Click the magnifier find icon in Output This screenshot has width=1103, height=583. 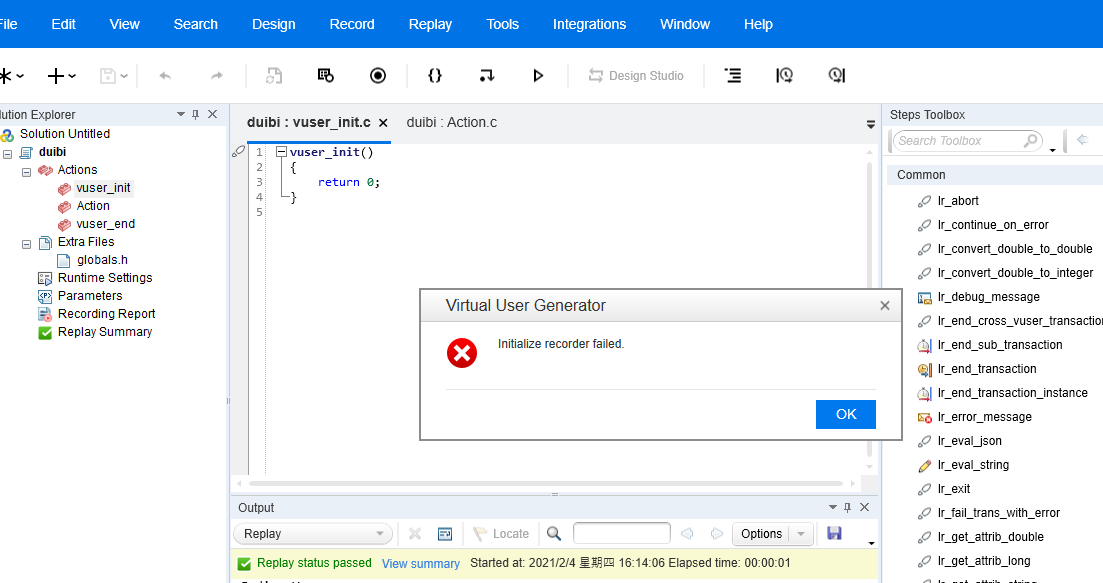point(554,534)
